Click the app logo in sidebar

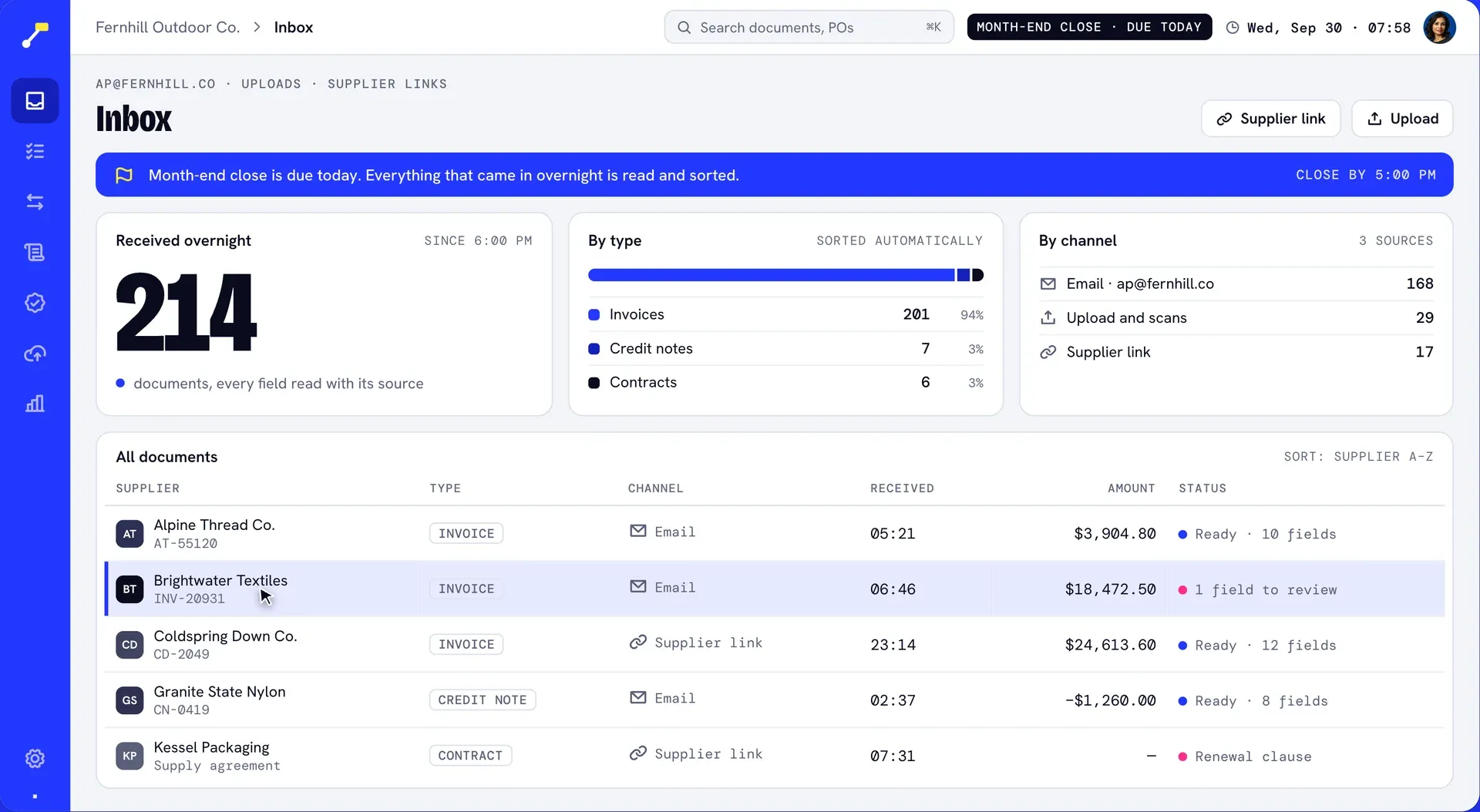coord(35,35)
